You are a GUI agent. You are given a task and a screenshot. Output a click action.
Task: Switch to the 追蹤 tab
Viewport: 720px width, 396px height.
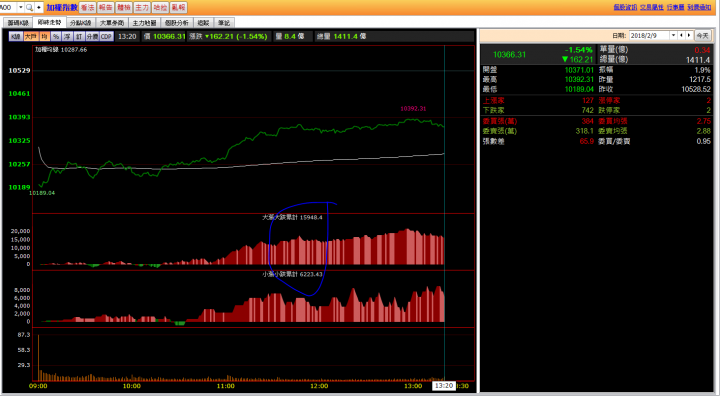tap(203, 23)
